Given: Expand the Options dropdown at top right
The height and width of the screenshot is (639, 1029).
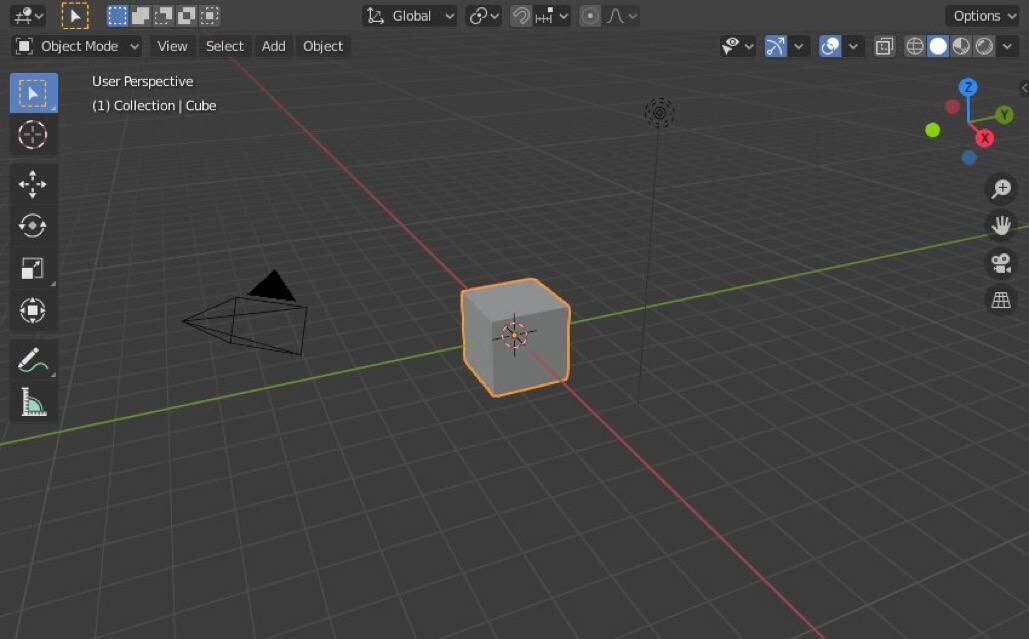Looking at the screenshot, I should pyautogui.click(x=981, y=16).
